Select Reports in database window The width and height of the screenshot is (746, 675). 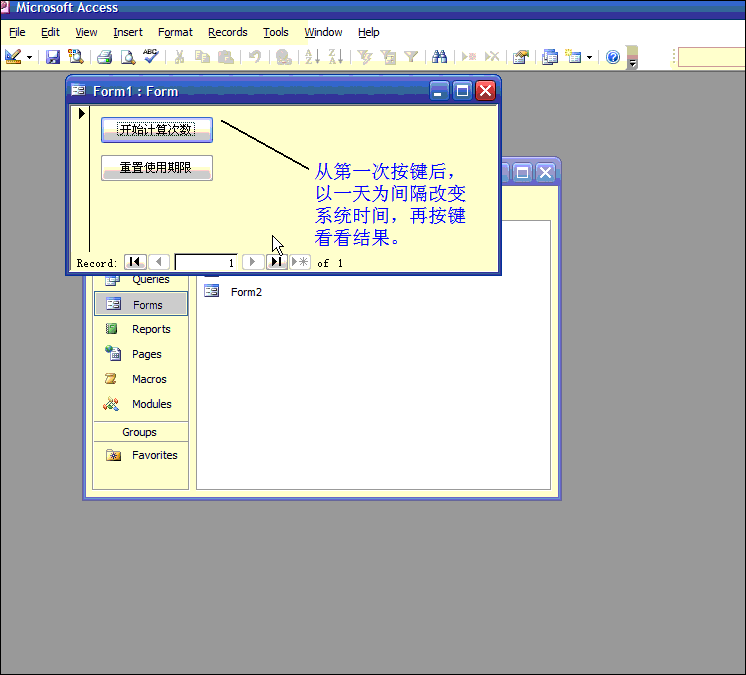point(141,329)
